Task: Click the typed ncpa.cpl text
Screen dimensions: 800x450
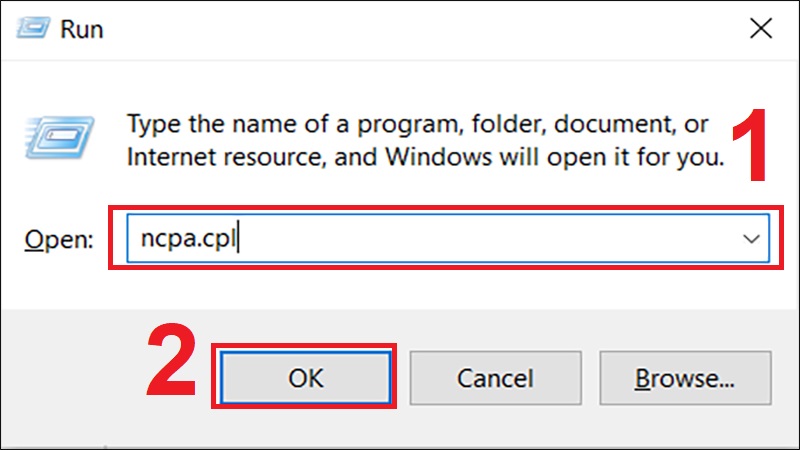Action: tap(187, 239)
